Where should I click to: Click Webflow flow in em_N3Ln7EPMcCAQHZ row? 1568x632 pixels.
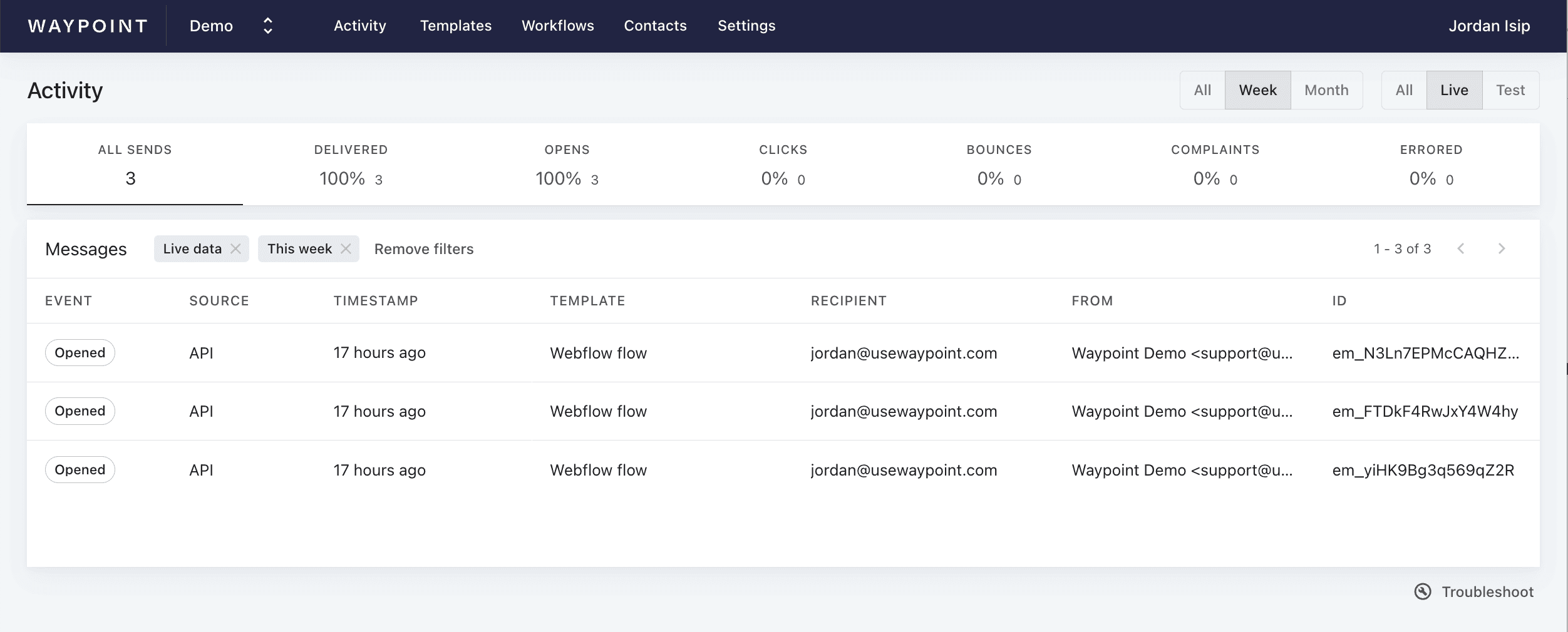point(599,353)
